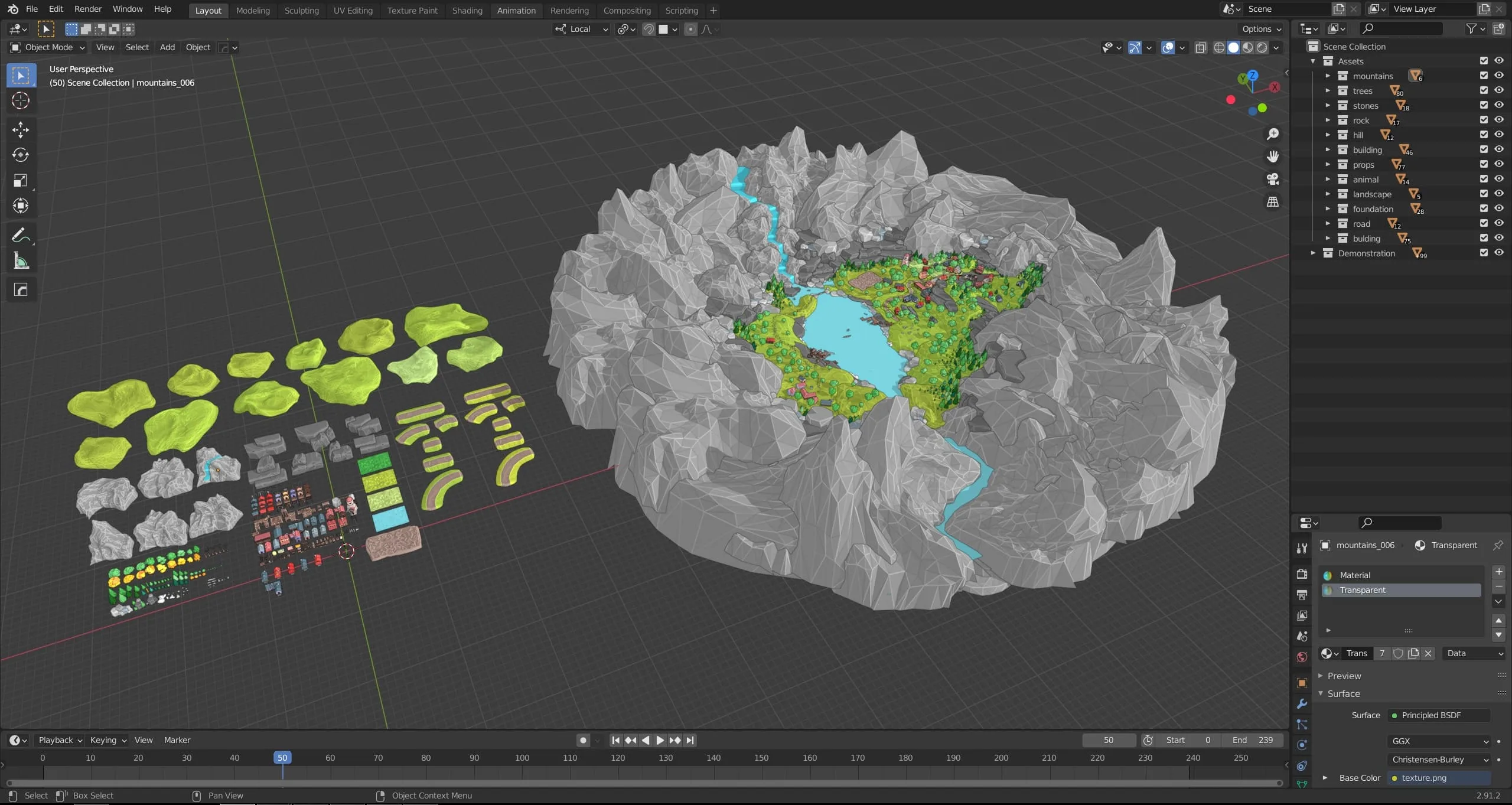Open the Playback popover
The width and height of the screenshot is (1512, 805).
click(60, 740)
